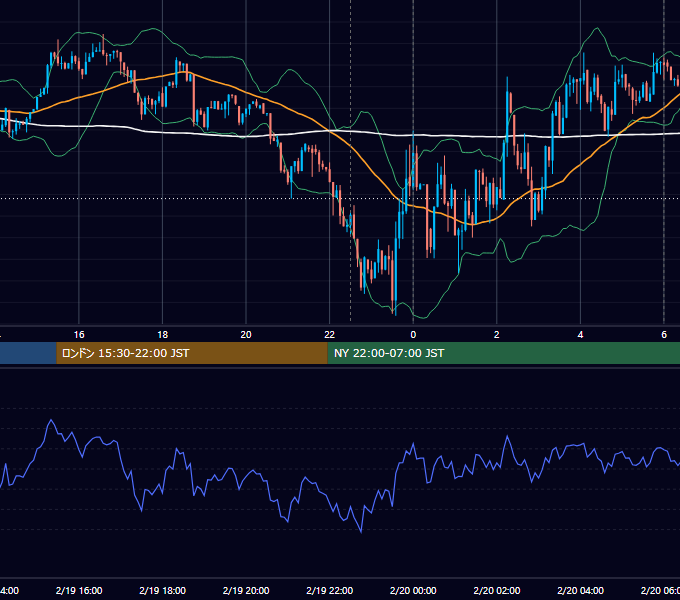This screenshot has width=680, height=600.
Task: Click the 2/19 20:00 date label
Action: 246,590
